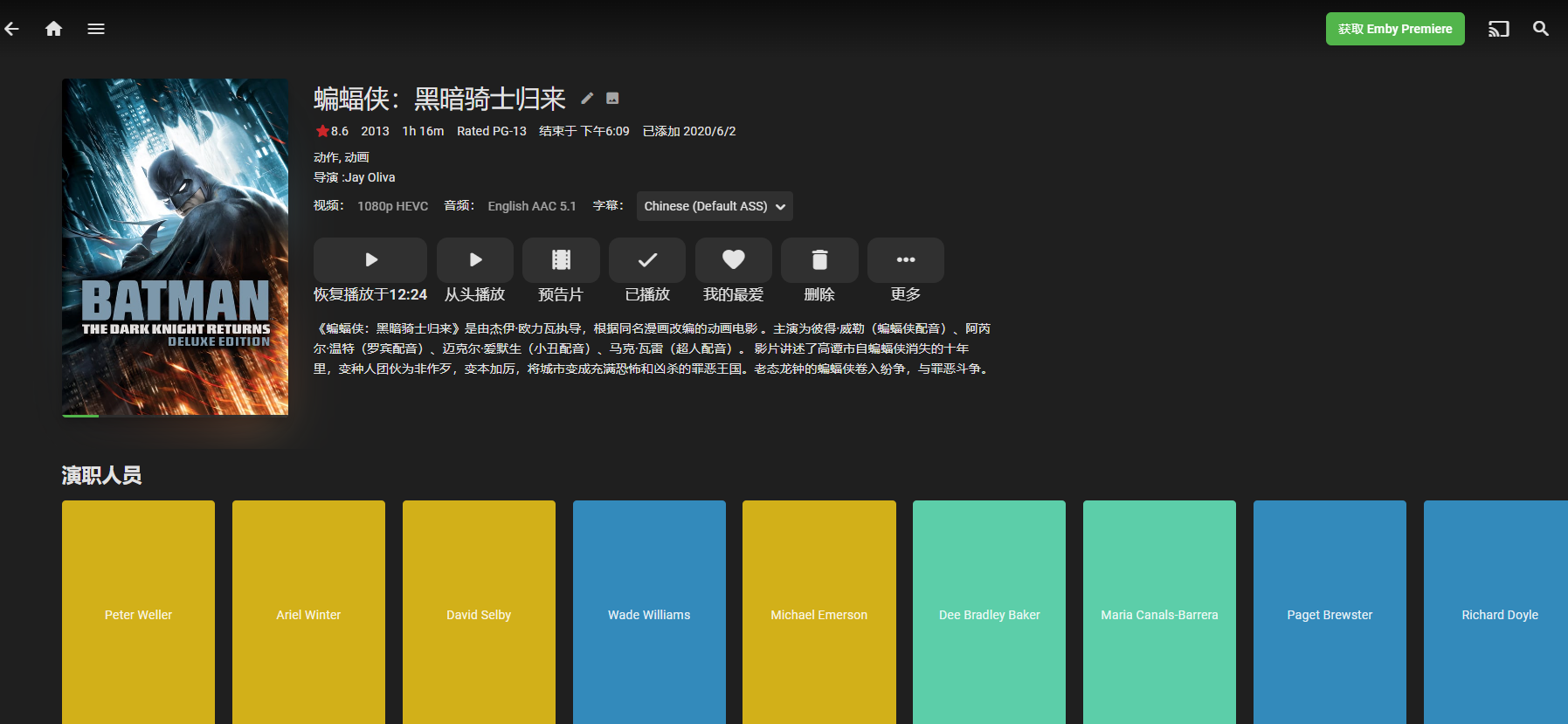Open the Wade Williams cast card

click(649, 612)
